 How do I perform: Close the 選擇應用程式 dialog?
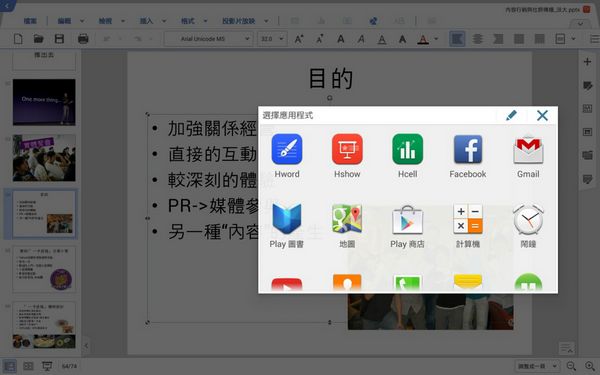click(542, 115)
